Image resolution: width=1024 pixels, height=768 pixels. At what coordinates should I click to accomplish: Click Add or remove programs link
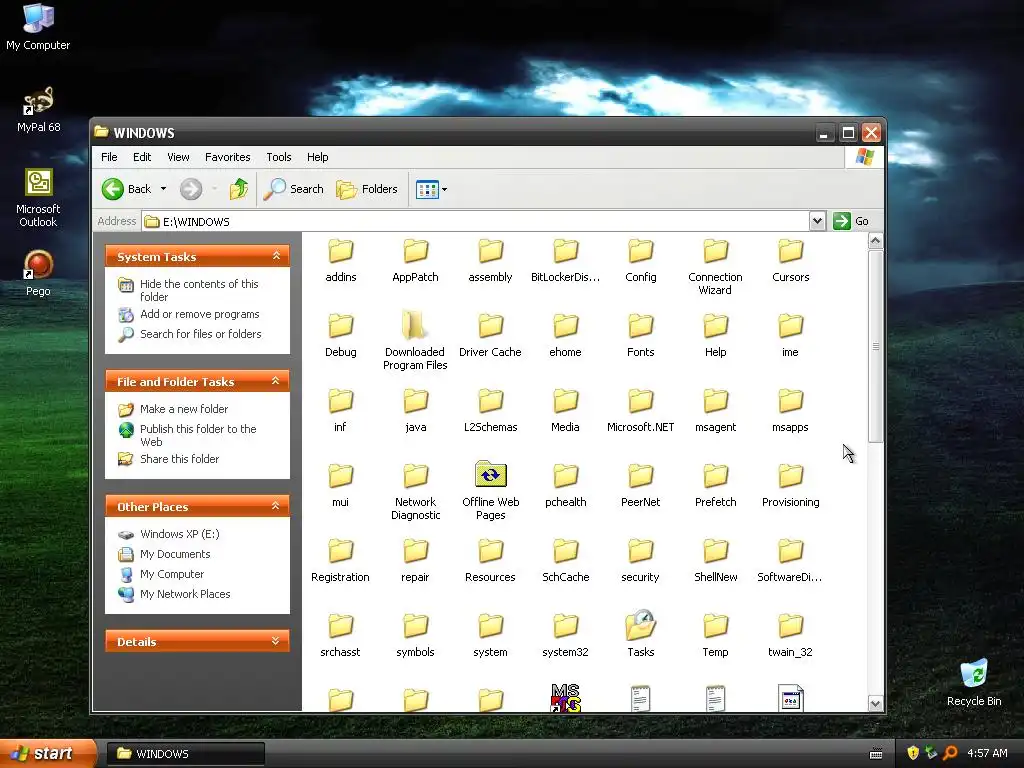[199, 314]
